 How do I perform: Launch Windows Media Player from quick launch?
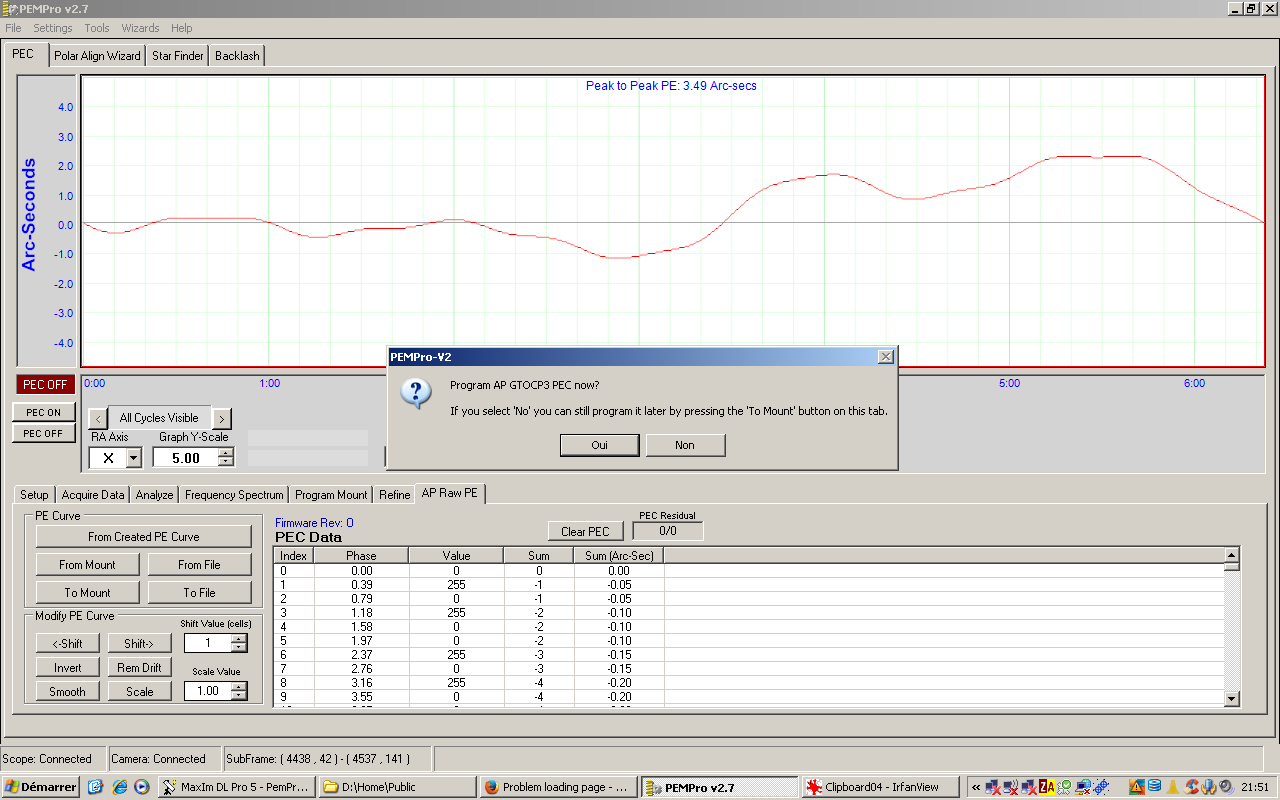click(x=142, y=787)
